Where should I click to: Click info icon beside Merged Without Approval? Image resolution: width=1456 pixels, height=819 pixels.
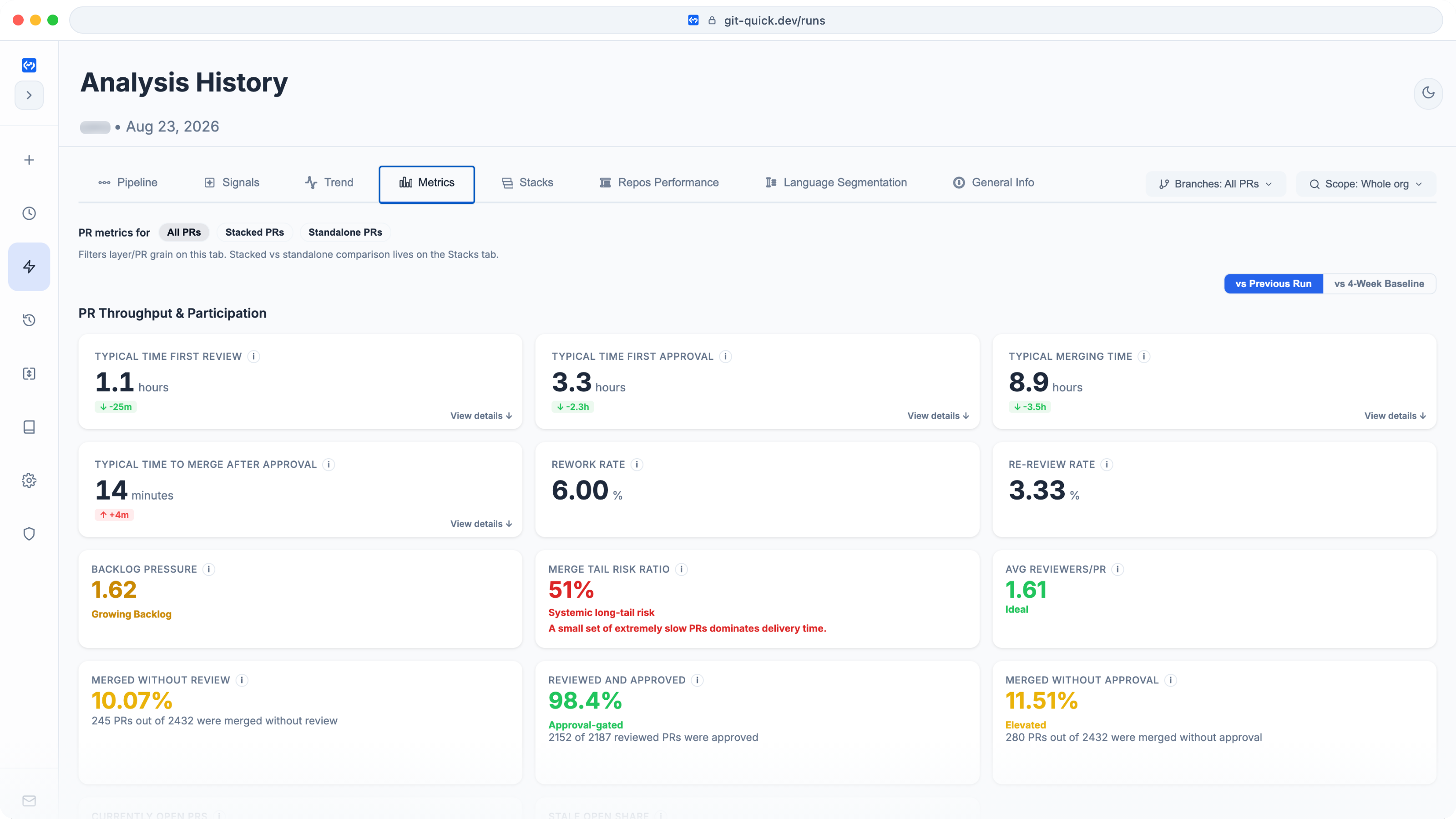[x=1171, y=680]
